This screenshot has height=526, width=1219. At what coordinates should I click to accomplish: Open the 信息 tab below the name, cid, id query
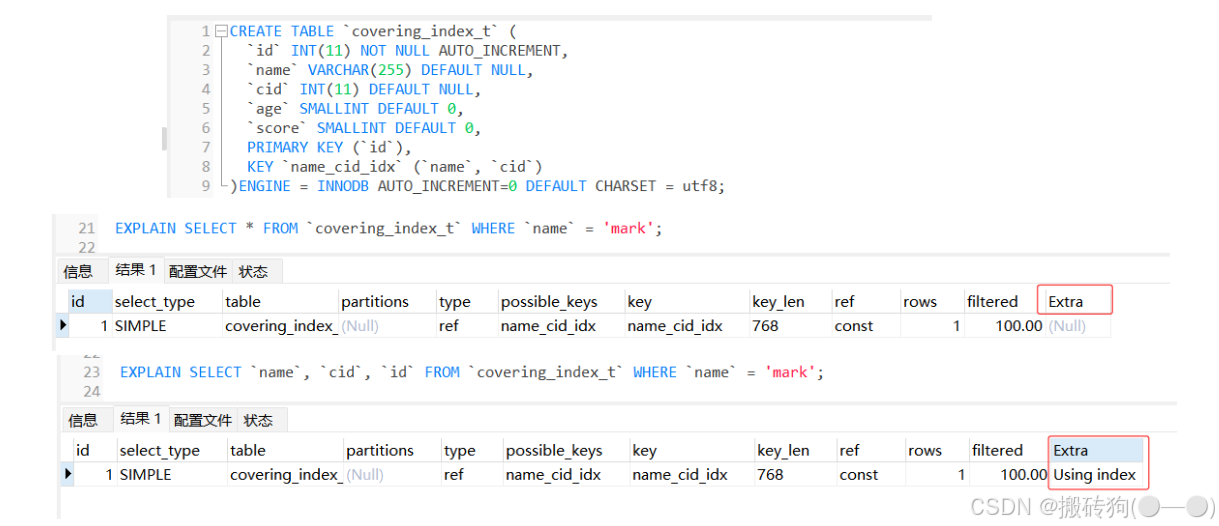click(83, 420)
